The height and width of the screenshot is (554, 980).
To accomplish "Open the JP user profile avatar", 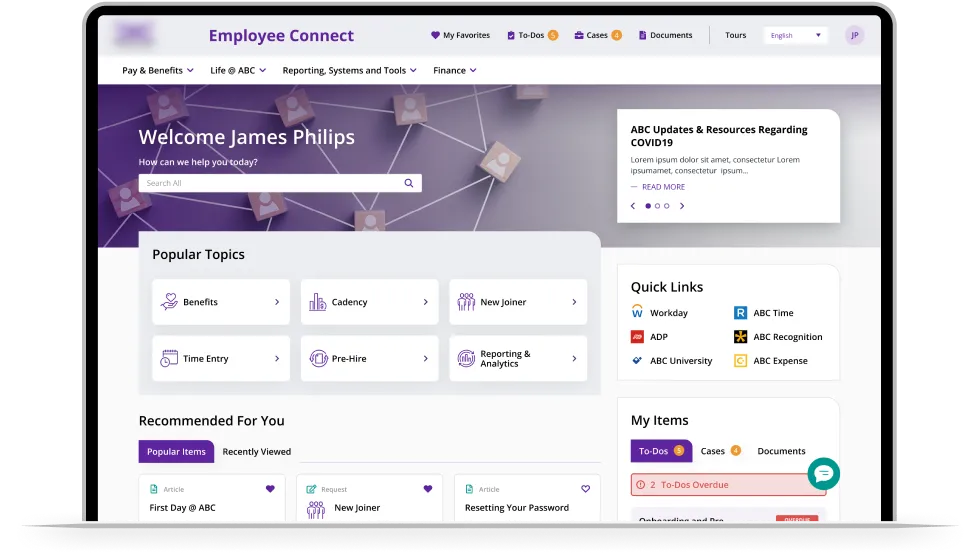I will (854, 35).
